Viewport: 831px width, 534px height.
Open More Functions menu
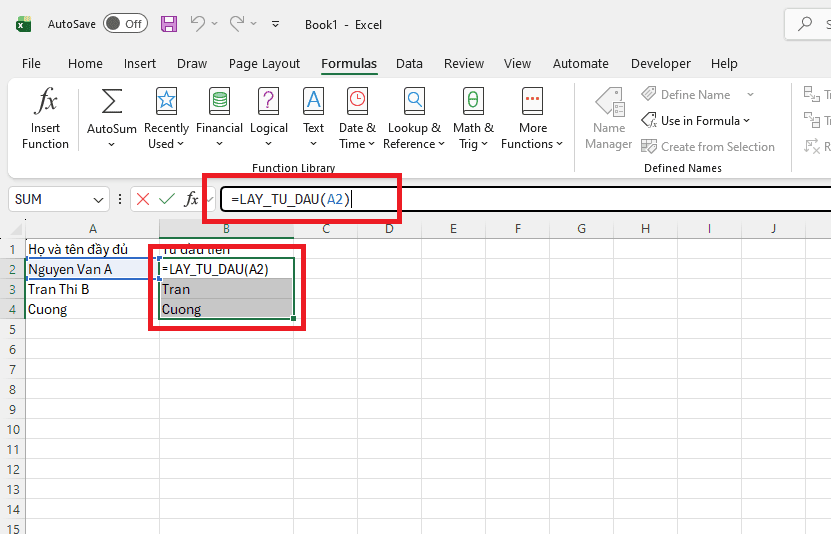tap(532, 119)
